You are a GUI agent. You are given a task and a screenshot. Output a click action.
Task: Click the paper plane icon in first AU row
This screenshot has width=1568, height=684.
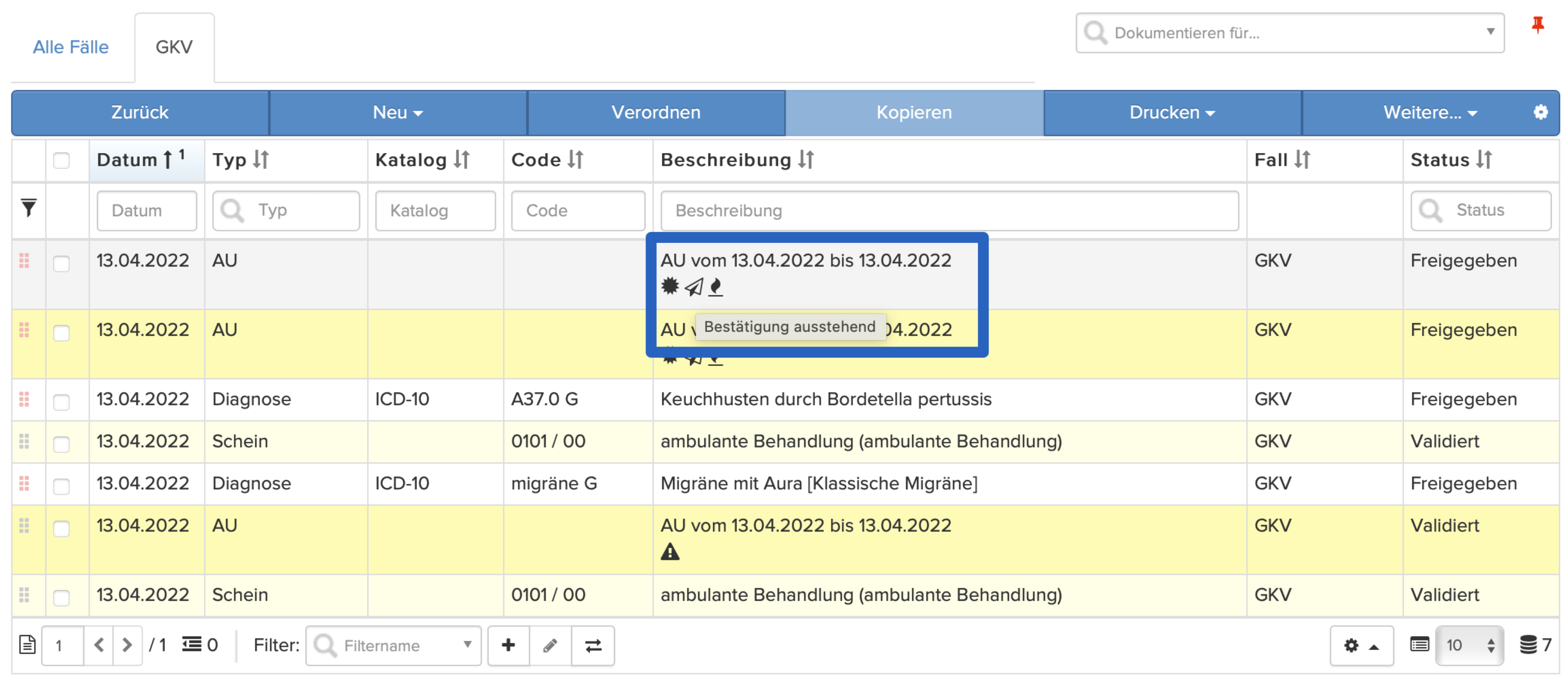(694, 286)
